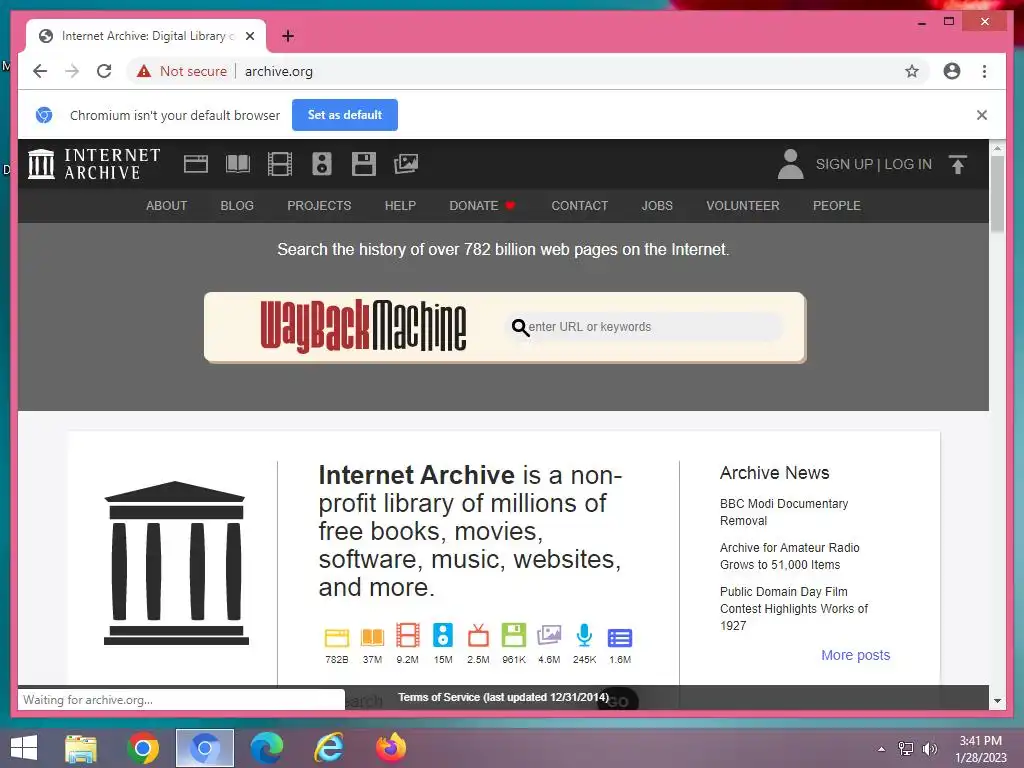The image size is (1024, 768).
Task: Open the BLOG menu item
Action: pyautogui.click(x=237, y=206)
